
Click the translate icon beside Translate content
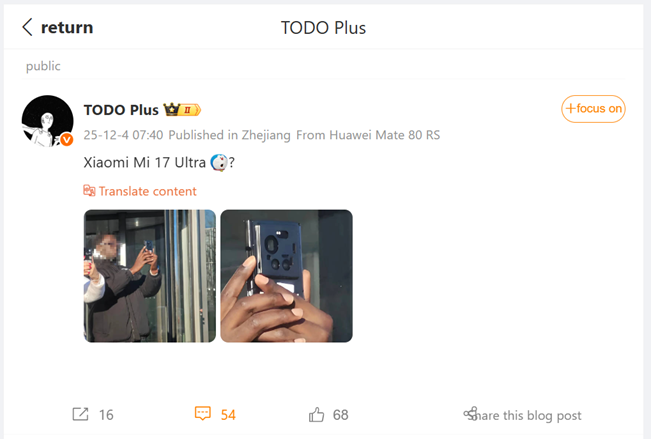(89, 191)
